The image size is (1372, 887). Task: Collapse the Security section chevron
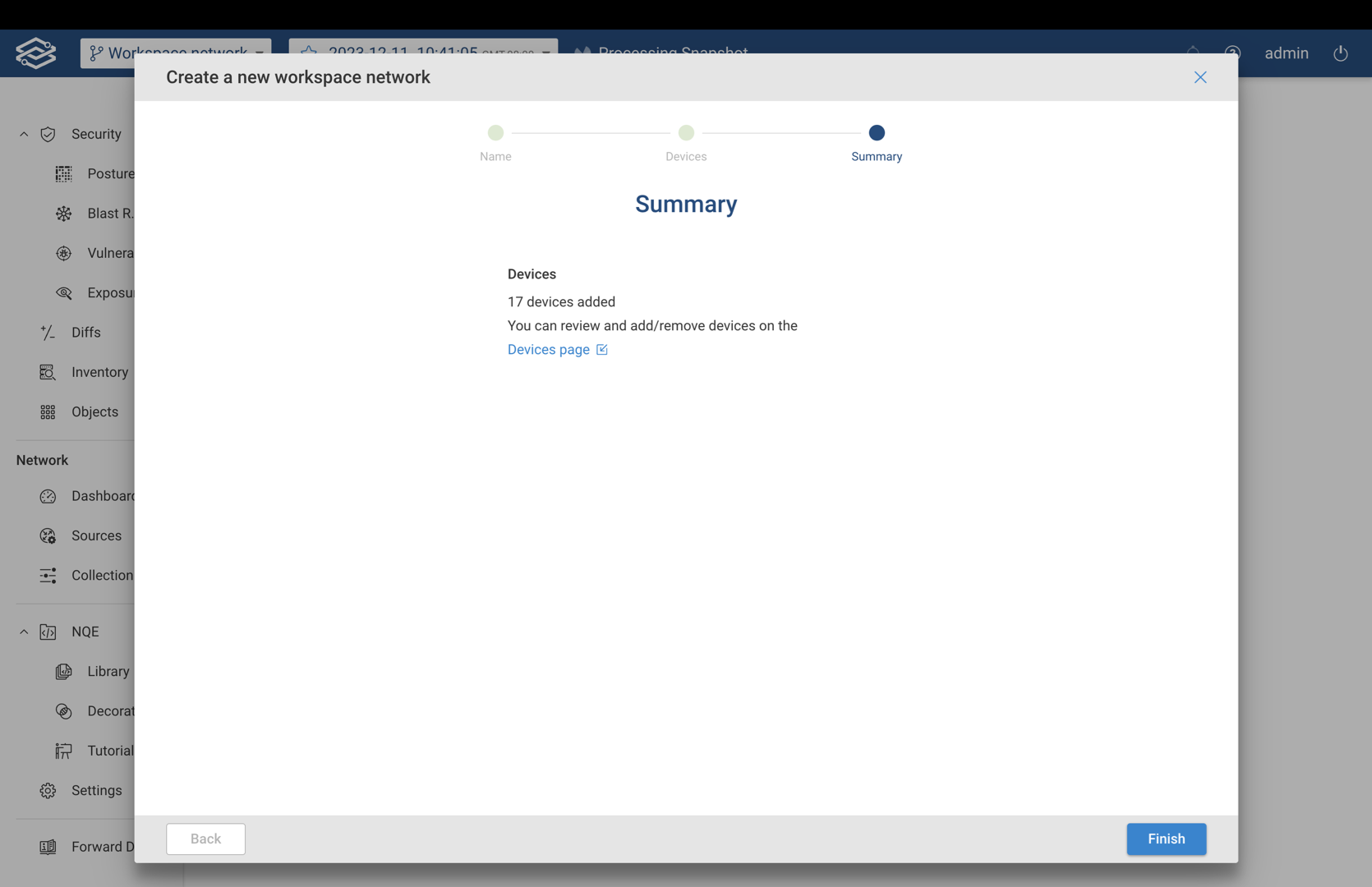tap(24, 134)
